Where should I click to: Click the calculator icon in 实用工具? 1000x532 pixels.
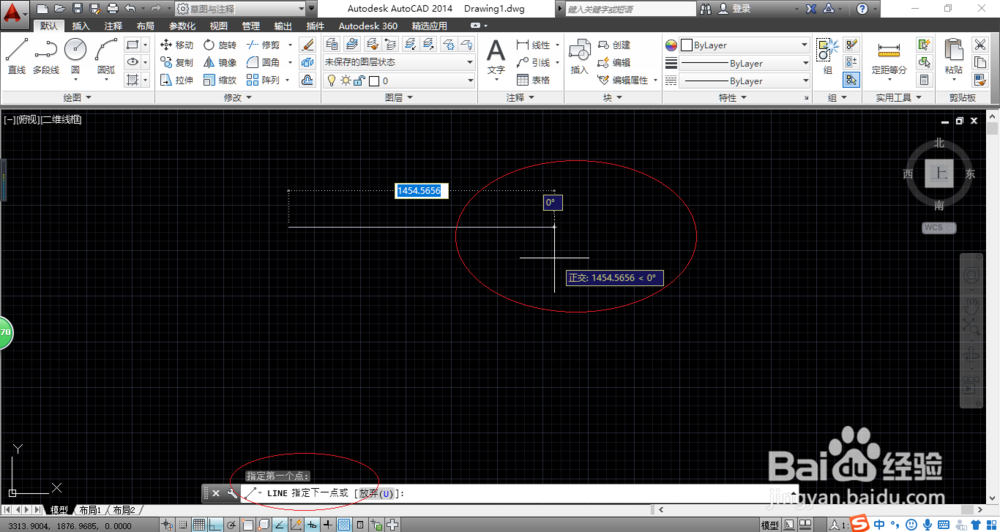pyautogui.click(x=923, y=80)
